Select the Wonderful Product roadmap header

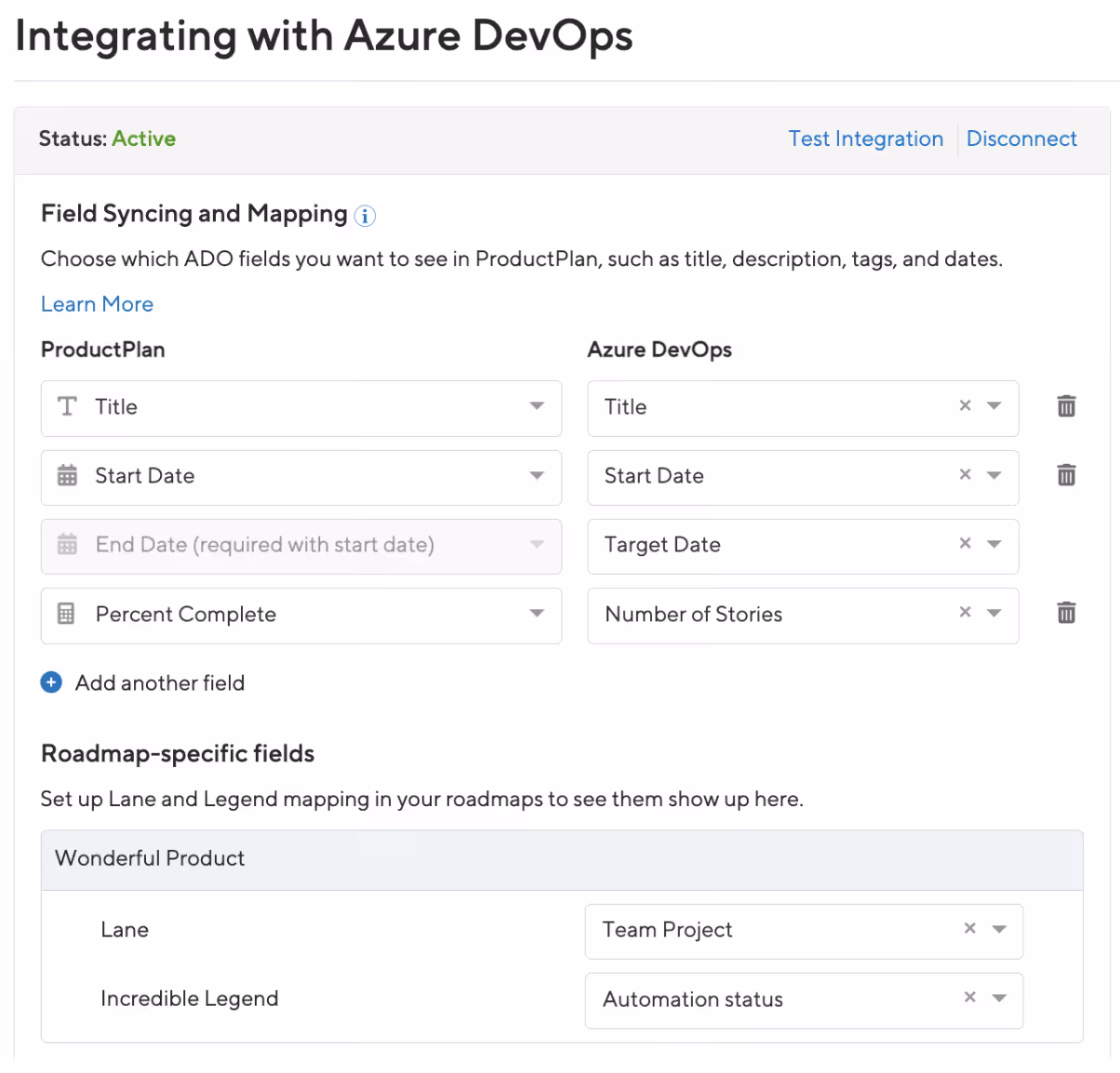150,858
